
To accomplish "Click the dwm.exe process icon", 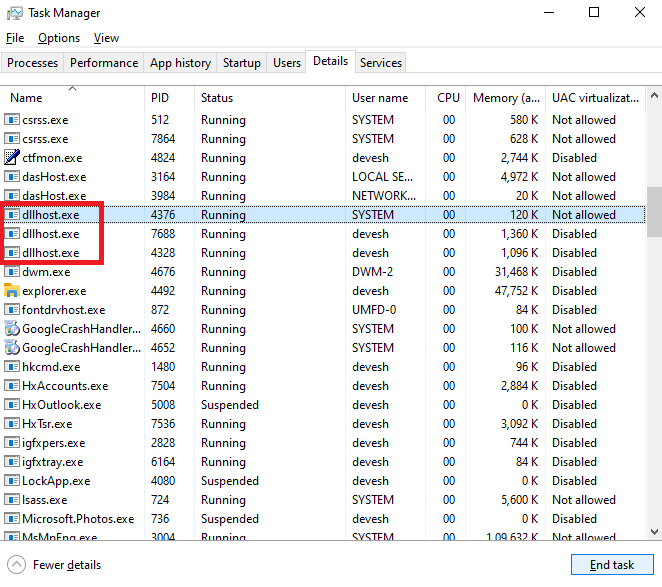I will click(x=12, y=272).
